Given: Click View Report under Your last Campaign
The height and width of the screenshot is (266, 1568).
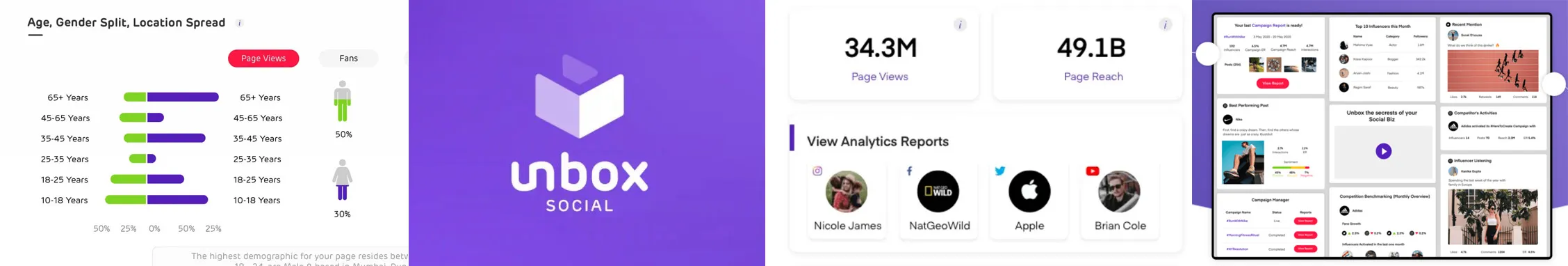Looking at the screenshot, I should tap(1273, 84).
